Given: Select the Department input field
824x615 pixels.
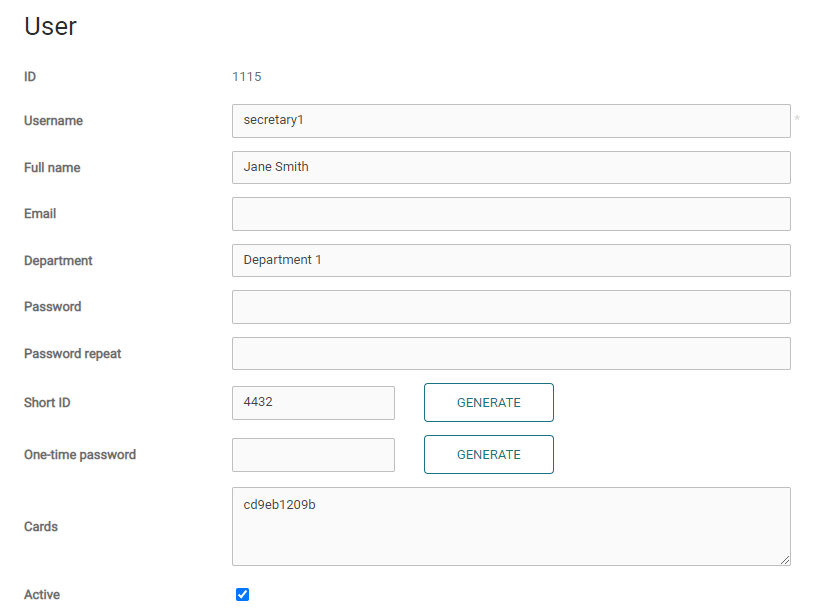Looking at the screenshot, I should pos(510,260).
